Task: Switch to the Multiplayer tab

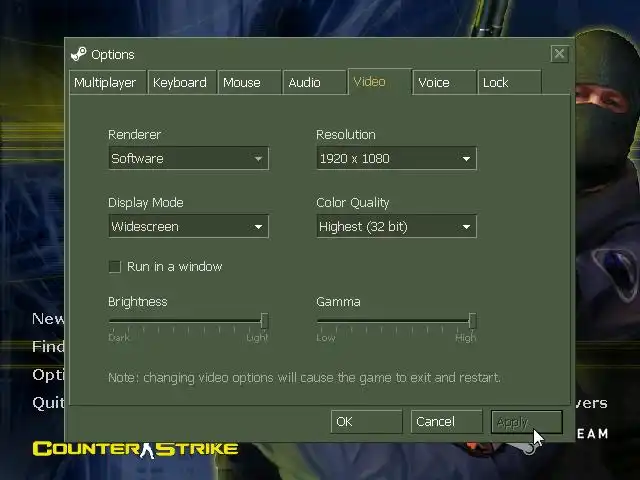Action: point(108,82)
